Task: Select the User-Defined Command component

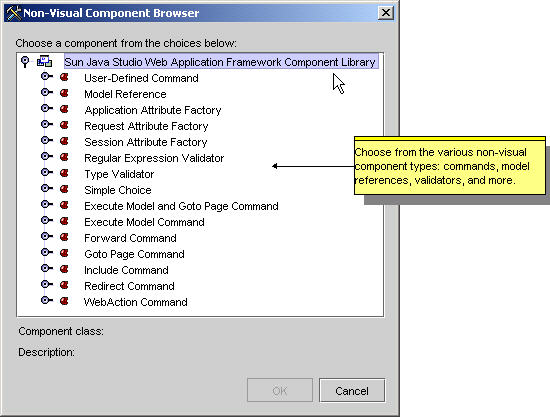Action: tap(141, 78)
